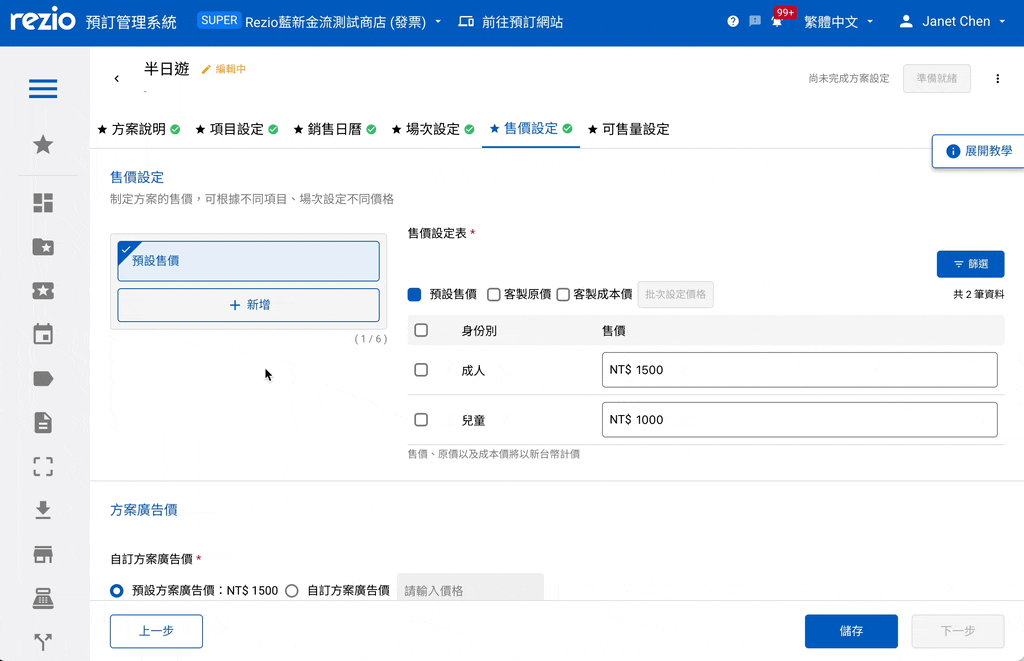Click the 下一步 next button
This screenshot has width=1024, height=661.
point(957,631)
